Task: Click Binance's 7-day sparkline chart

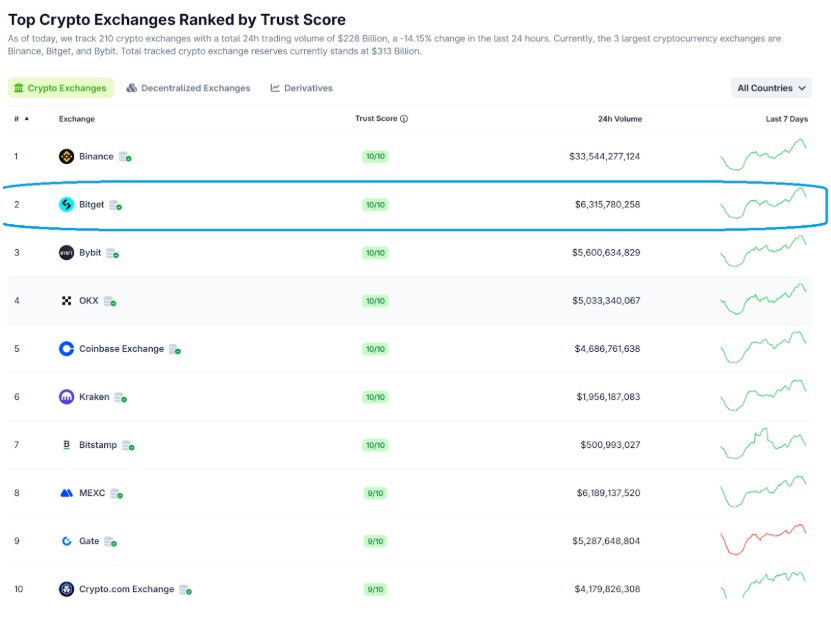Action: coord(763,155)
